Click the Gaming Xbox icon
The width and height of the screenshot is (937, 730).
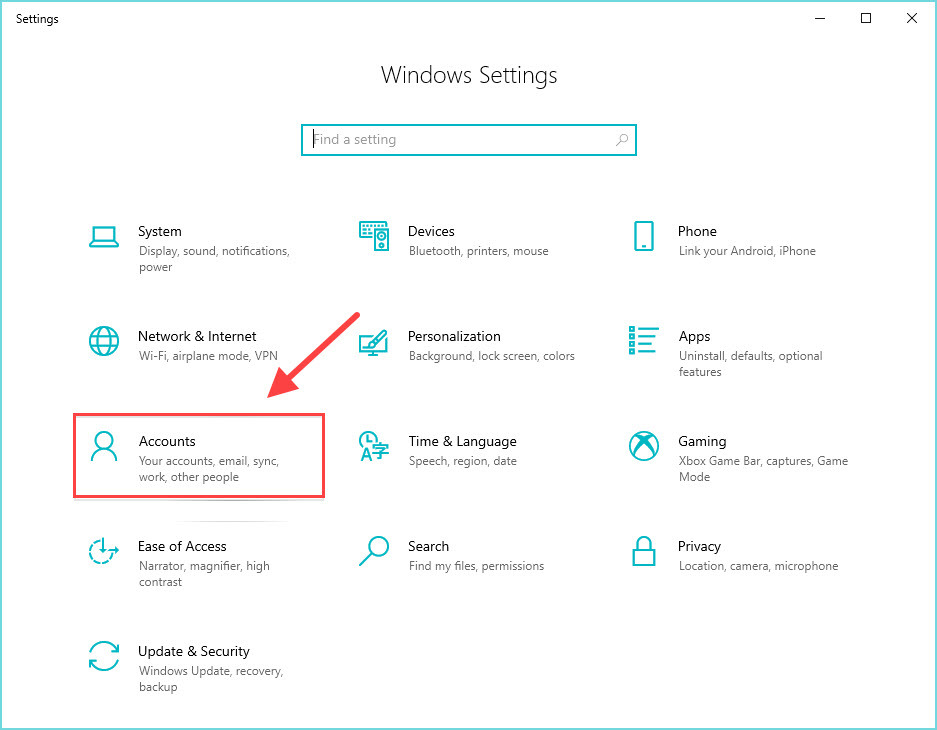[643, 446]
